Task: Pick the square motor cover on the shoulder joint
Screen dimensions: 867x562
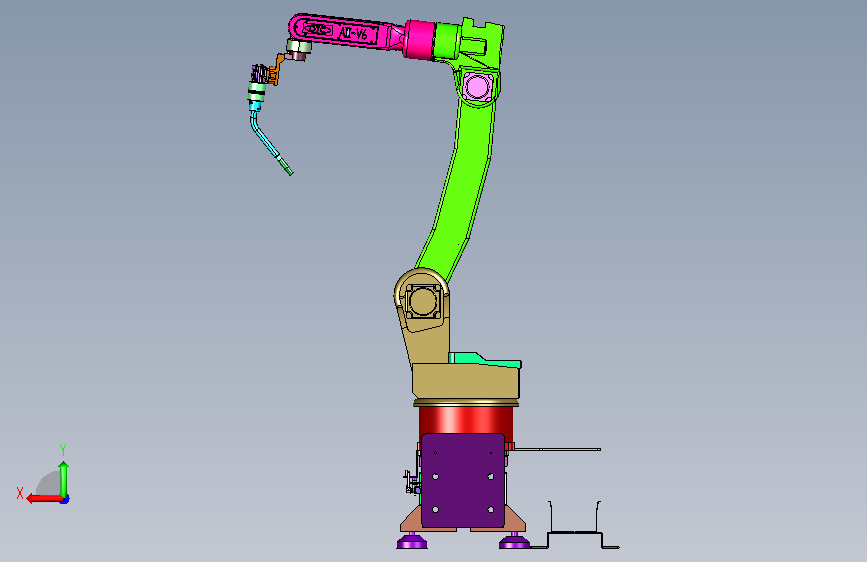Action: click(x=423, y=302)
